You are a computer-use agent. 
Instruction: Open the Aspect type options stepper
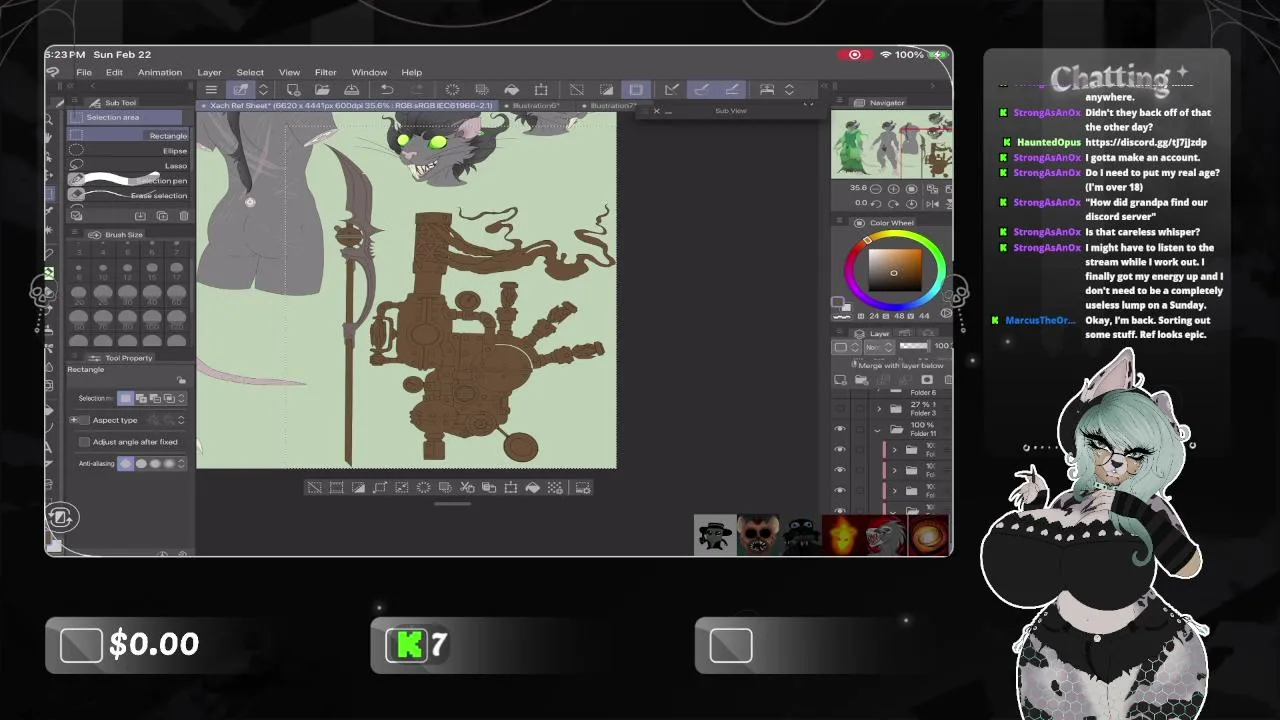pyautogui.click(x=181, y=420)
